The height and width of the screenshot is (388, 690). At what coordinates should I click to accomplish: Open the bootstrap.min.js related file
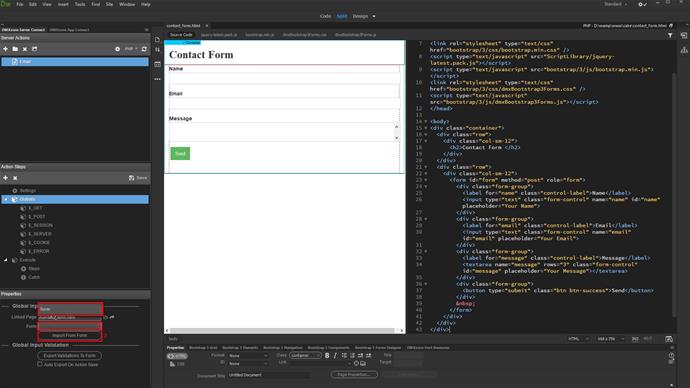pyautogui.click(x=260, y=35)
